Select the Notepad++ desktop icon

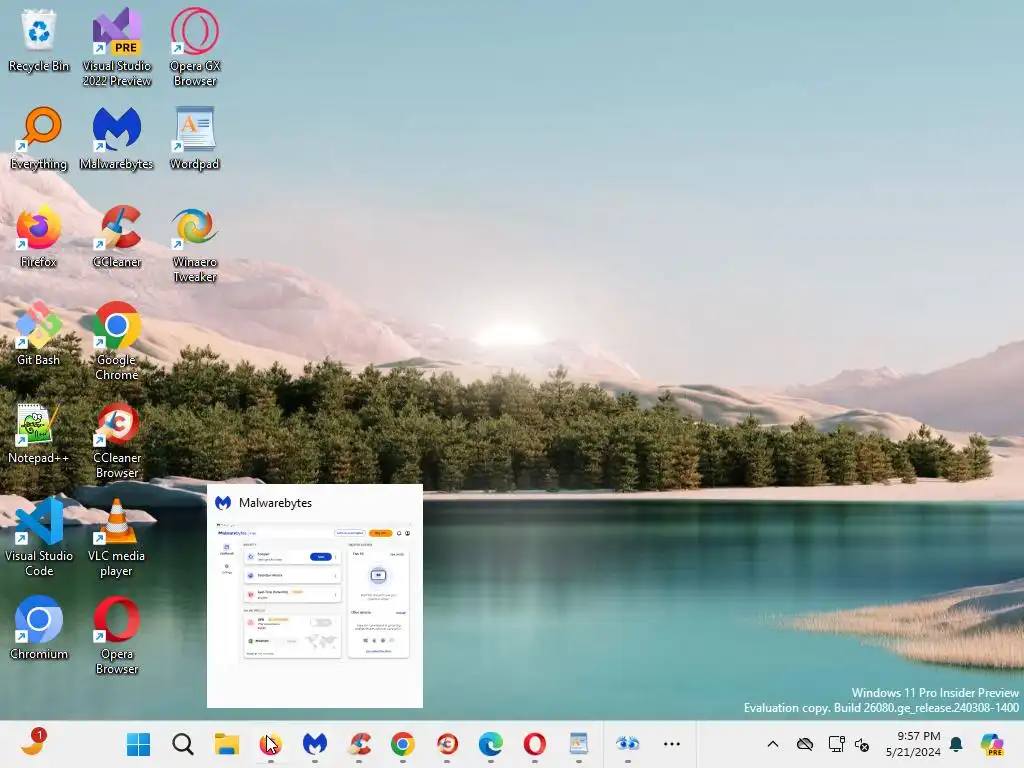[x=39, y=432]
